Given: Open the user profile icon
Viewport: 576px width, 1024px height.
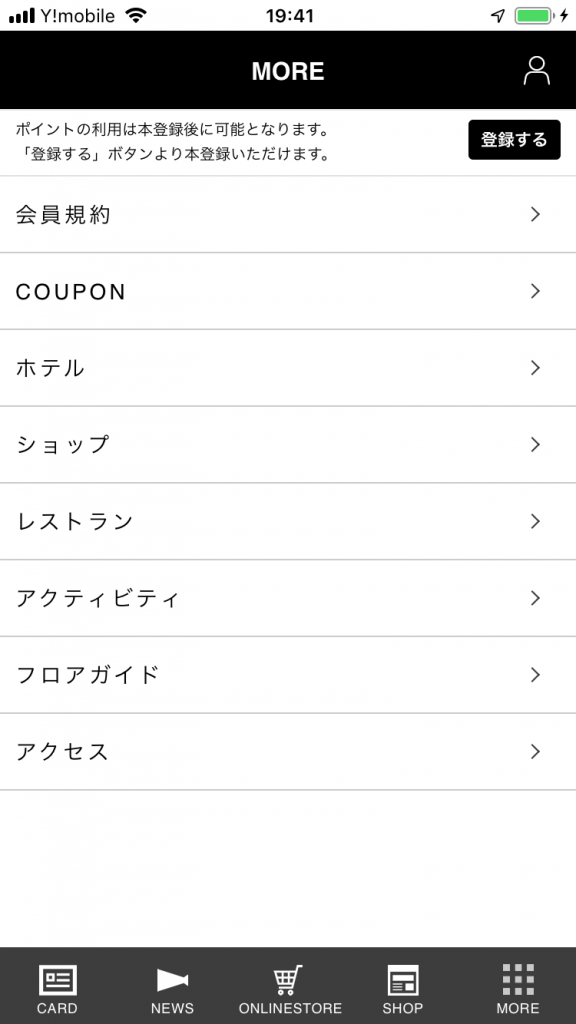Looking at the screenshot, I should [x=536, y=71].
